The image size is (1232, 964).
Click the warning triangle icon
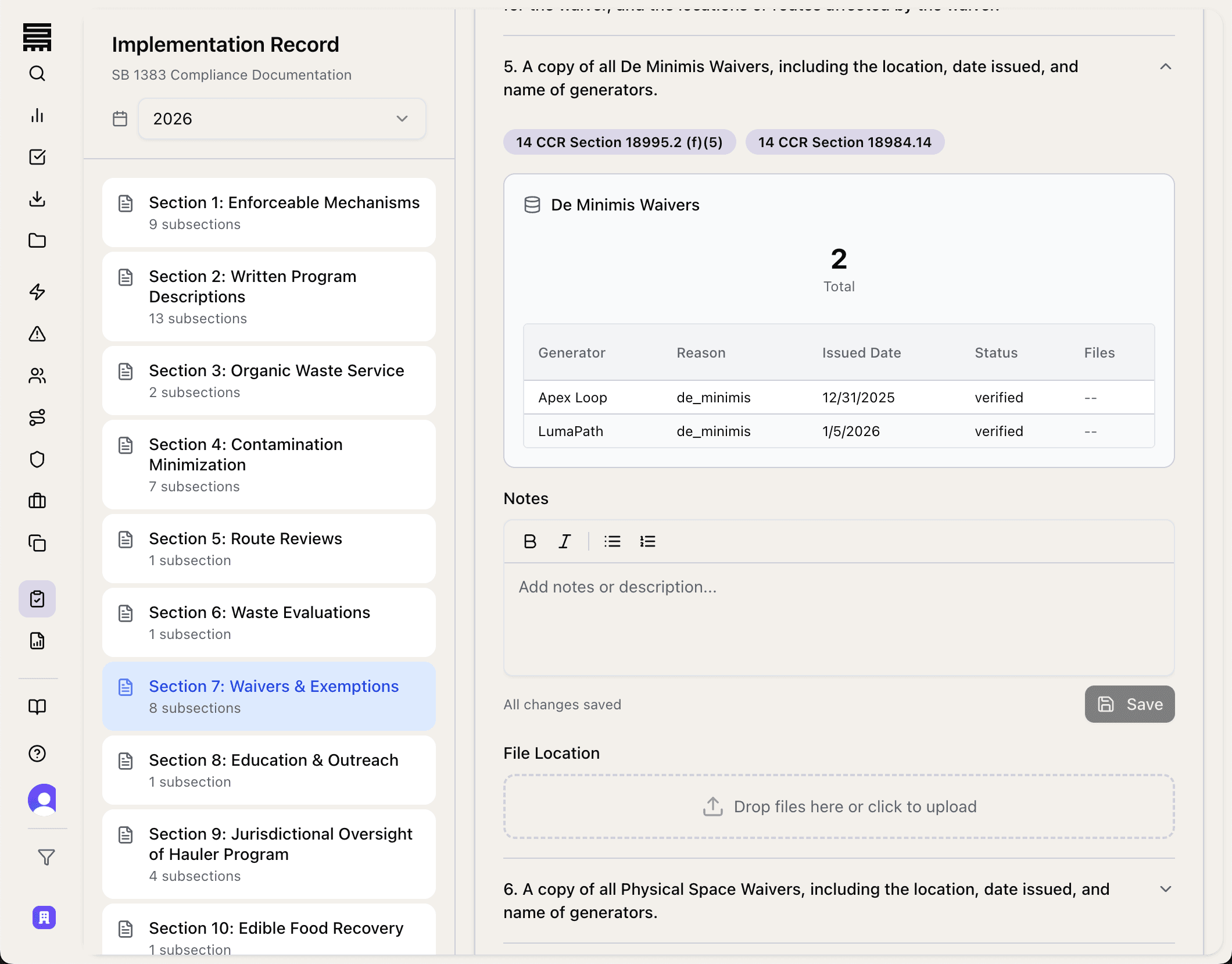click(x=37, y=334)
